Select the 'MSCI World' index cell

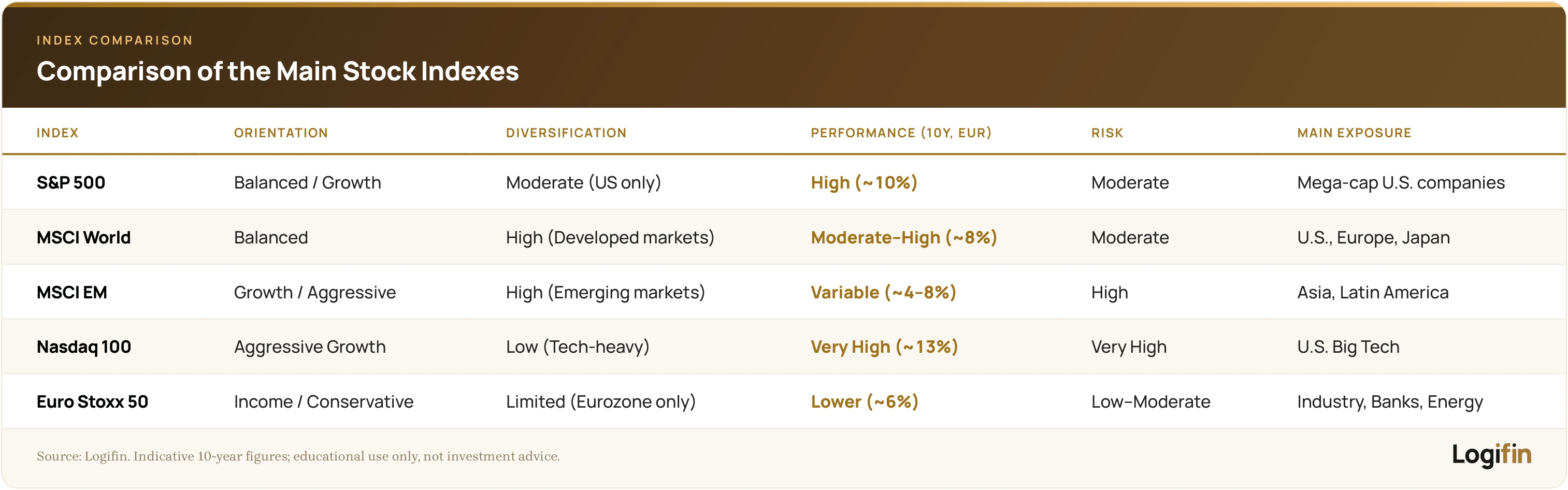click(x=83, y=237)
